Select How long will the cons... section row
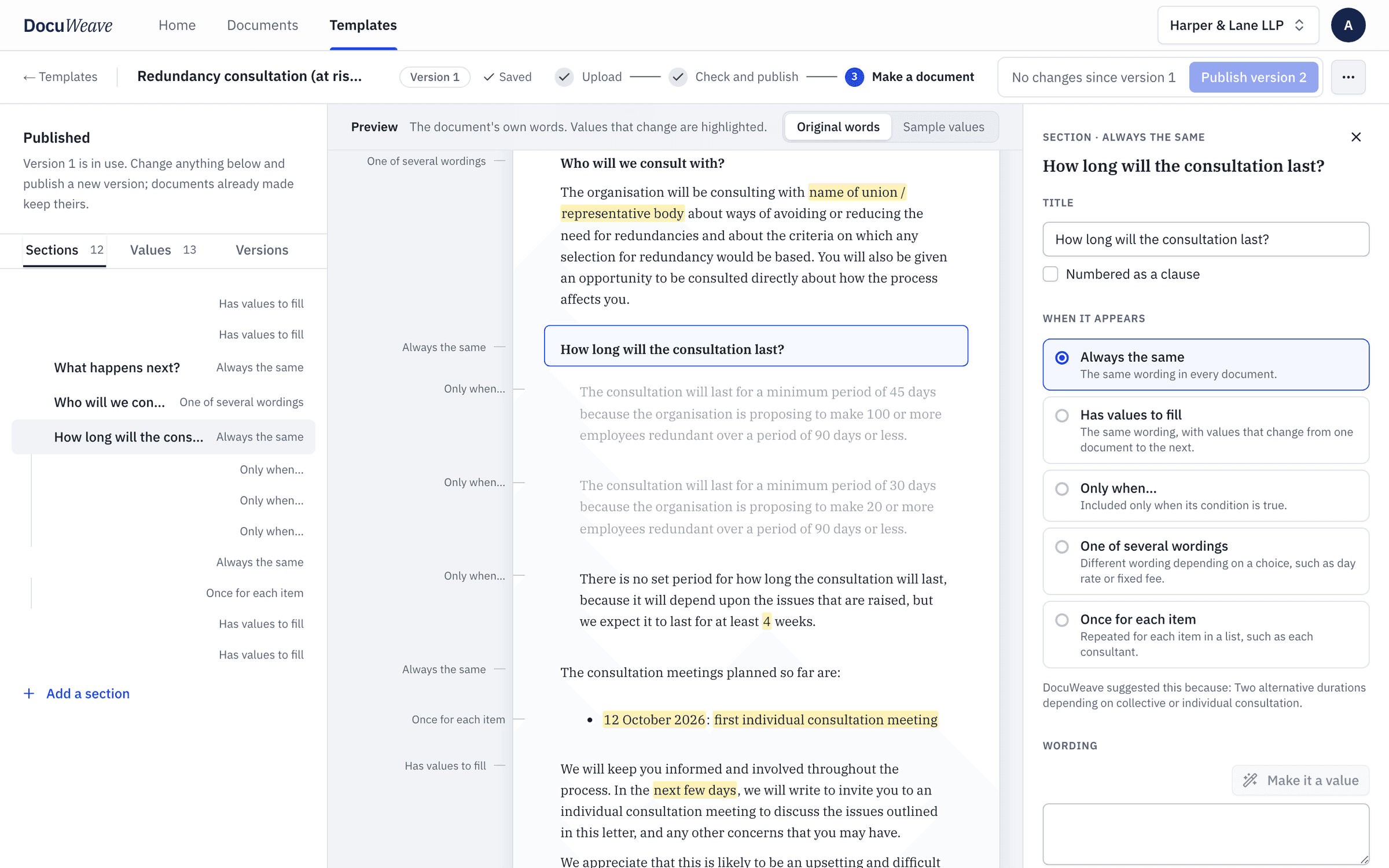Screen dimensions: 1389x868 [x=163, y=437]
